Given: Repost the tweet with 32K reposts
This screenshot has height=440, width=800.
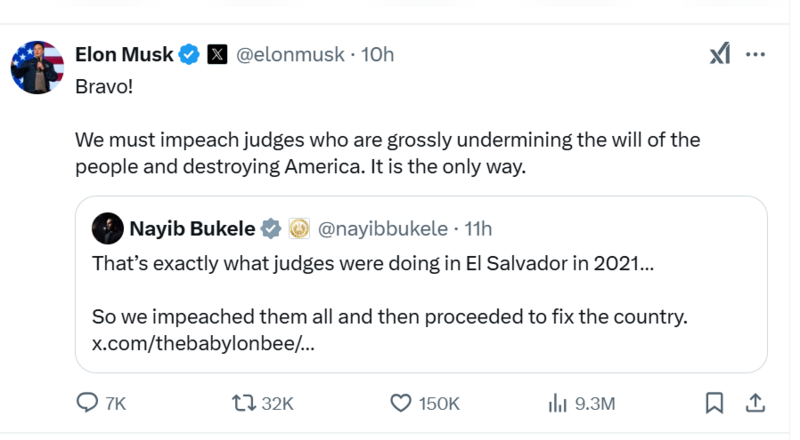Looking at the screenshot, I should pos(241,402).
